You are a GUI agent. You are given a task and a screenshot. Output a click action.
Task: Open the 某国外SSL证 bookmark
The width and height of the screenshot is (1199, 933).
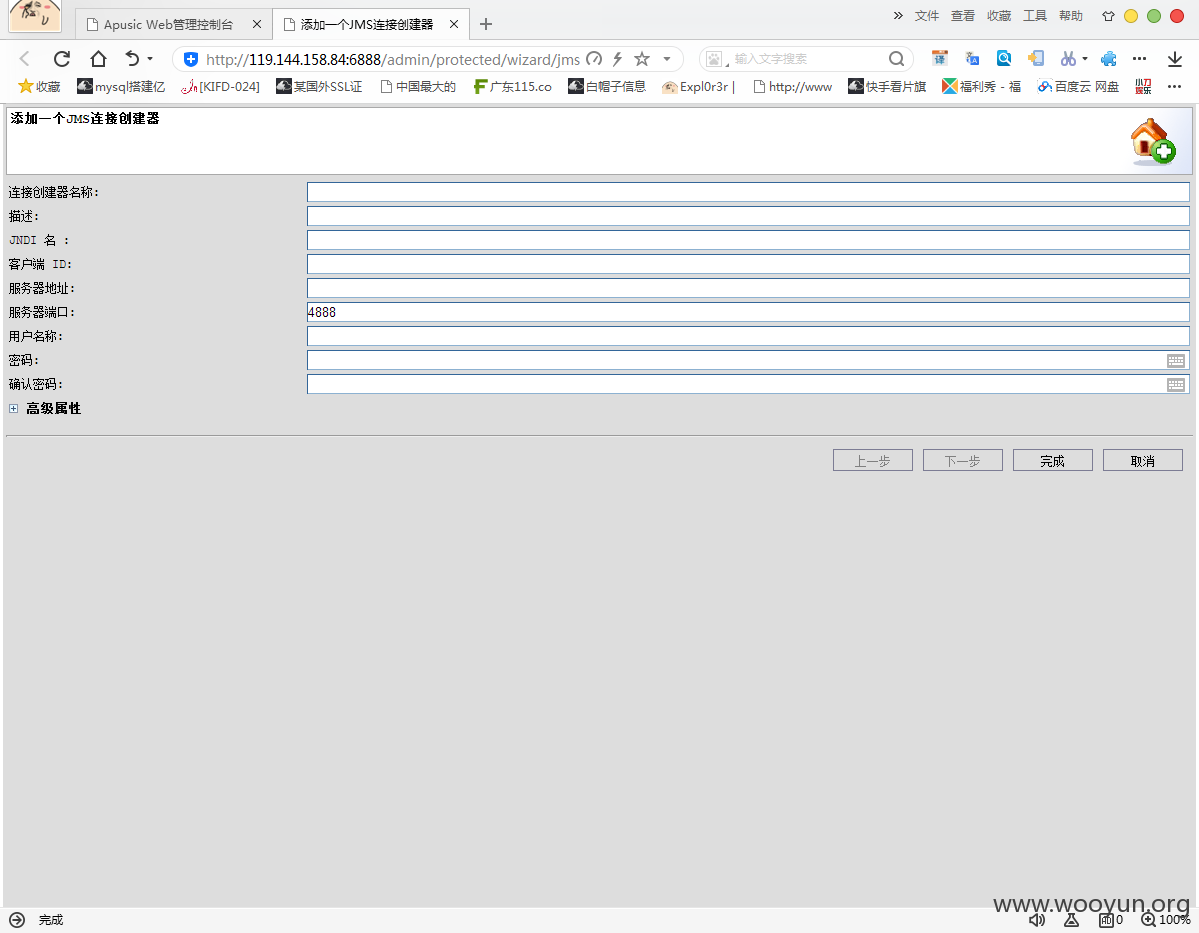[319, 86]
